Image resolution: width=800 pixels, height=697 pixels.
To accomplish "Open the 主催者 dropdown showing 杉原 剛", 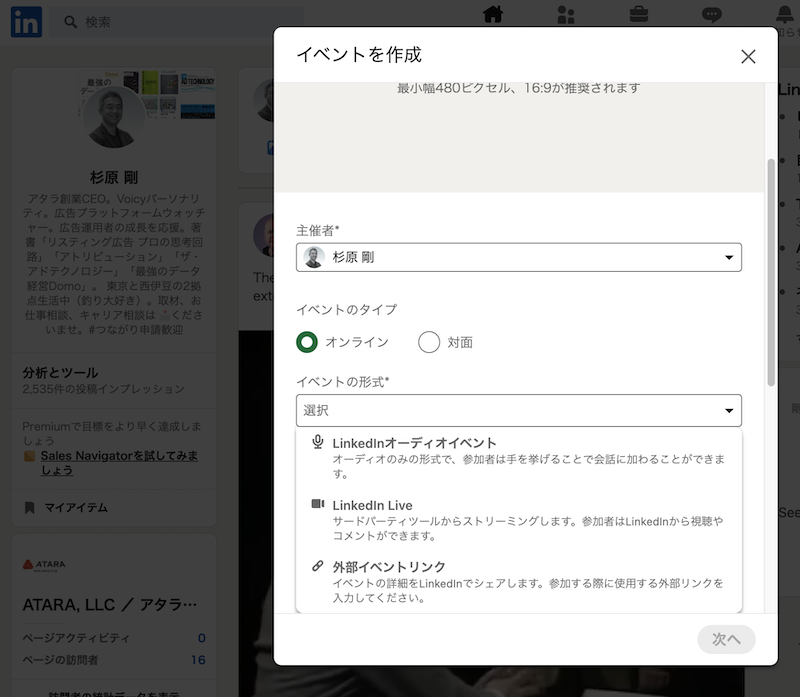I will pyautogui.click(x=518, y=257).
